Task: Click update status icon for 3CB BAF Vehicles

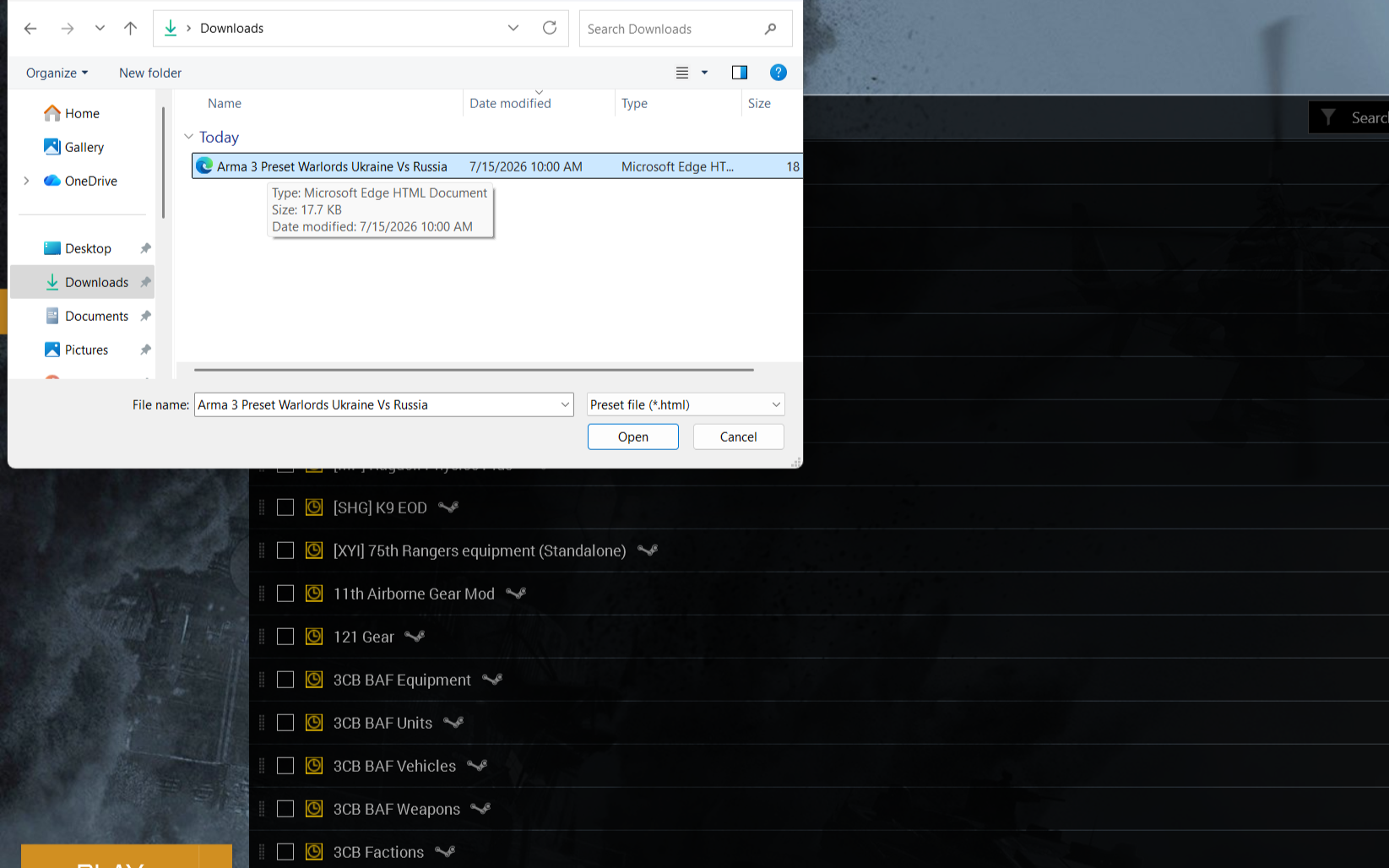Action: tap(314, 766)
